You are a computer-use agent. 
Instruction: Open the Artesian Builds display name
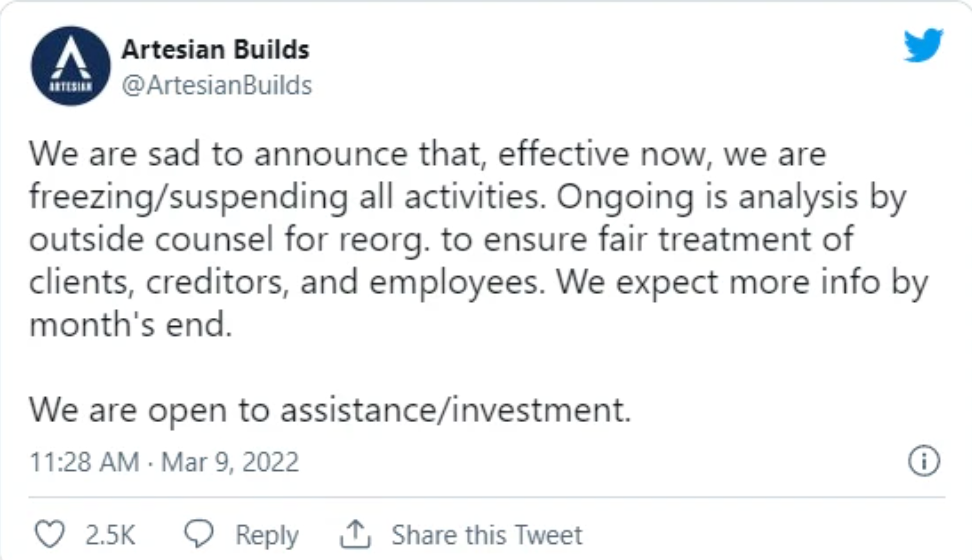215,48
